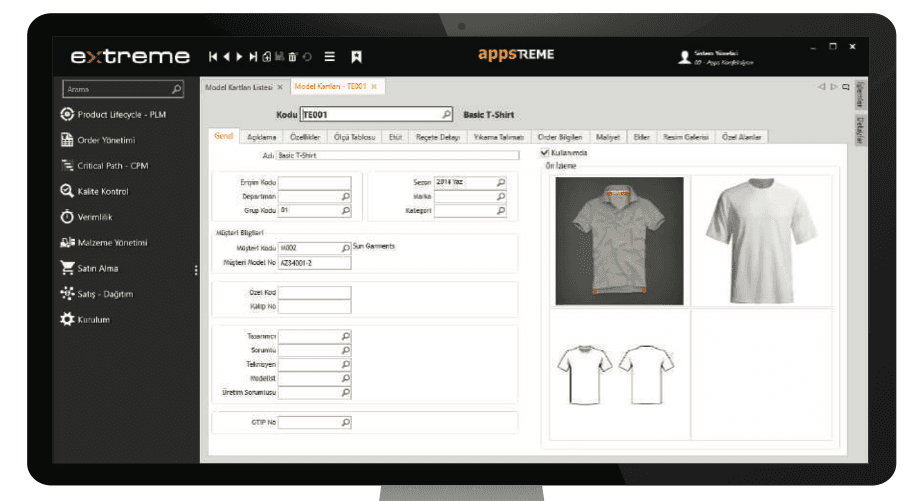Go to first record using toolbar arrow
The height and width of the screenshot is (501, 910).
click(x=213, y=56)
